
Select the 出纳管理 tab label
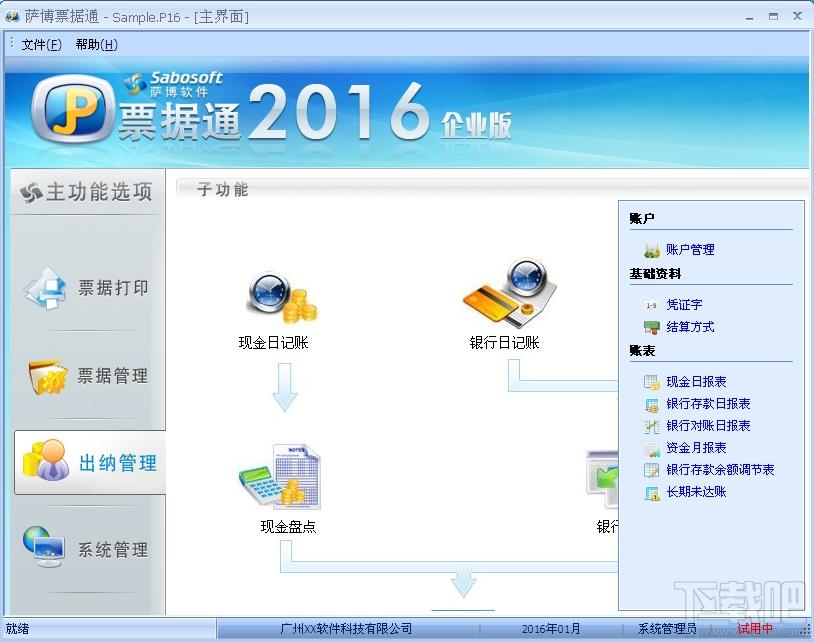(118, 462)
